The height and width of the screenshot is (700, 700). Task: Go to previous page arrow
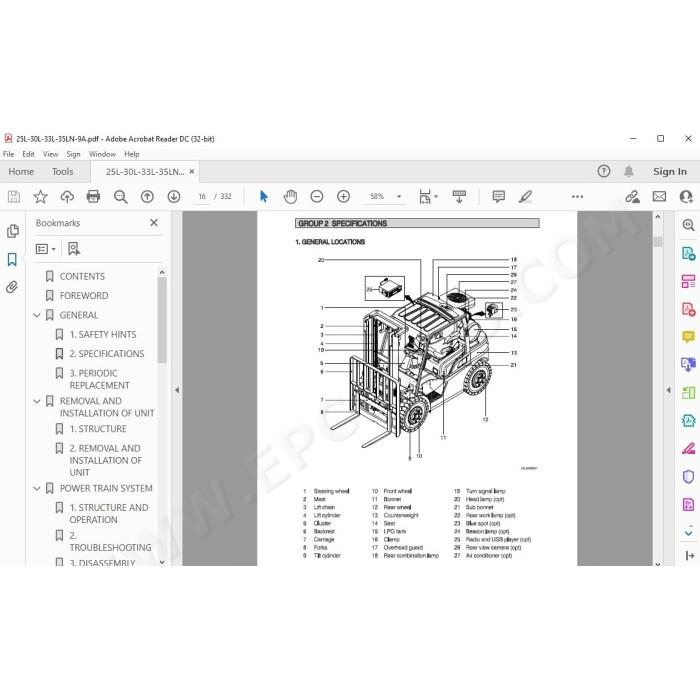pos(147,196)
